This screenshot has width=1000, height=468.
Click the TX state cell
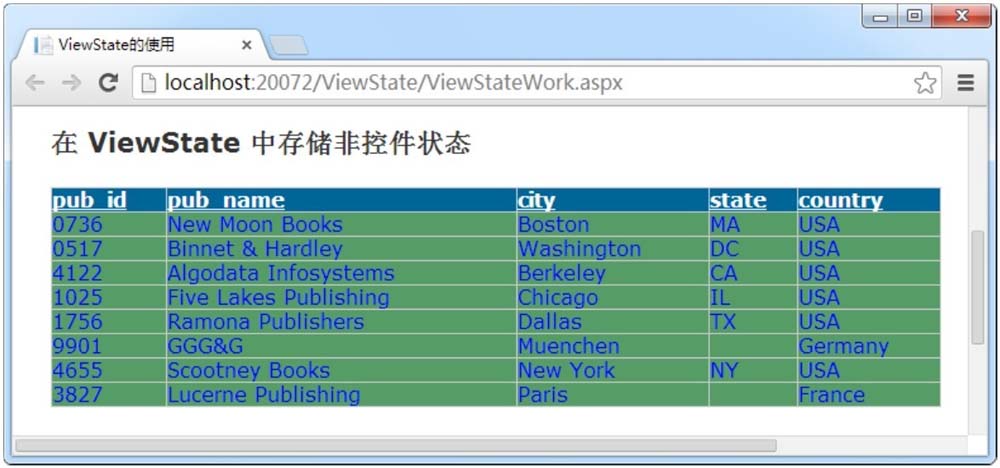753,321
